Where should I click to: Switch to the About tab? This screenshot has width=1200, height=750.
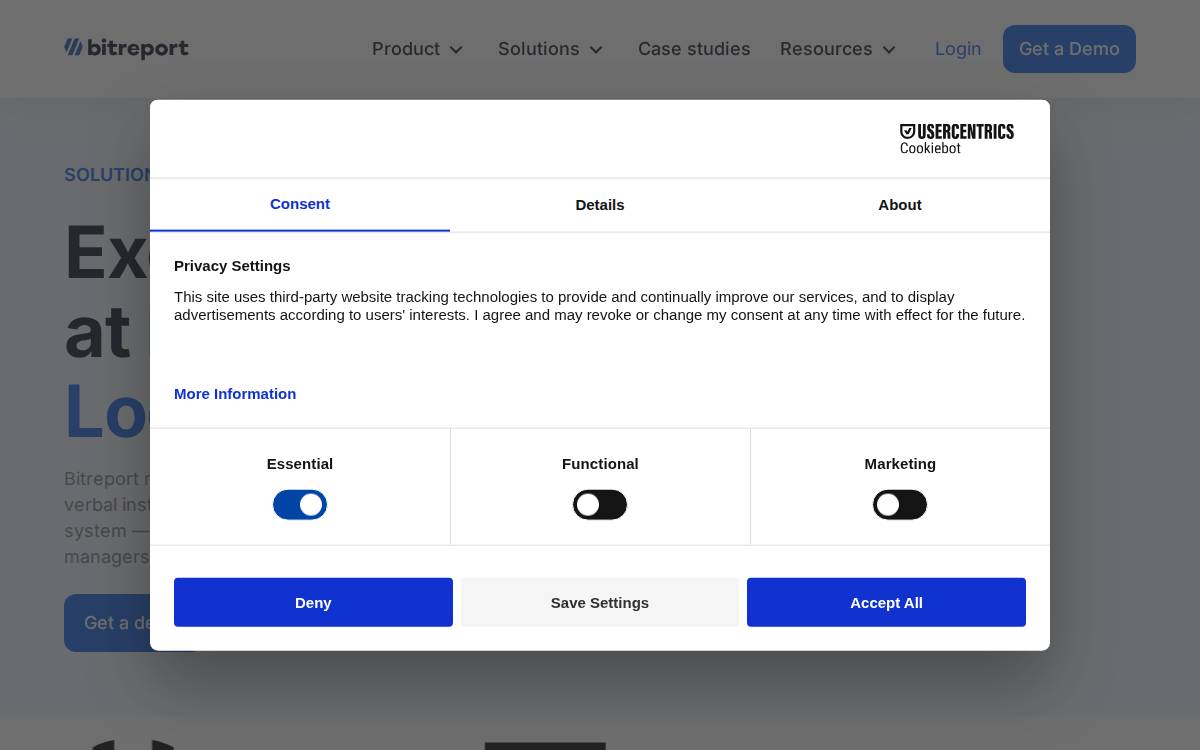point(900,205)
